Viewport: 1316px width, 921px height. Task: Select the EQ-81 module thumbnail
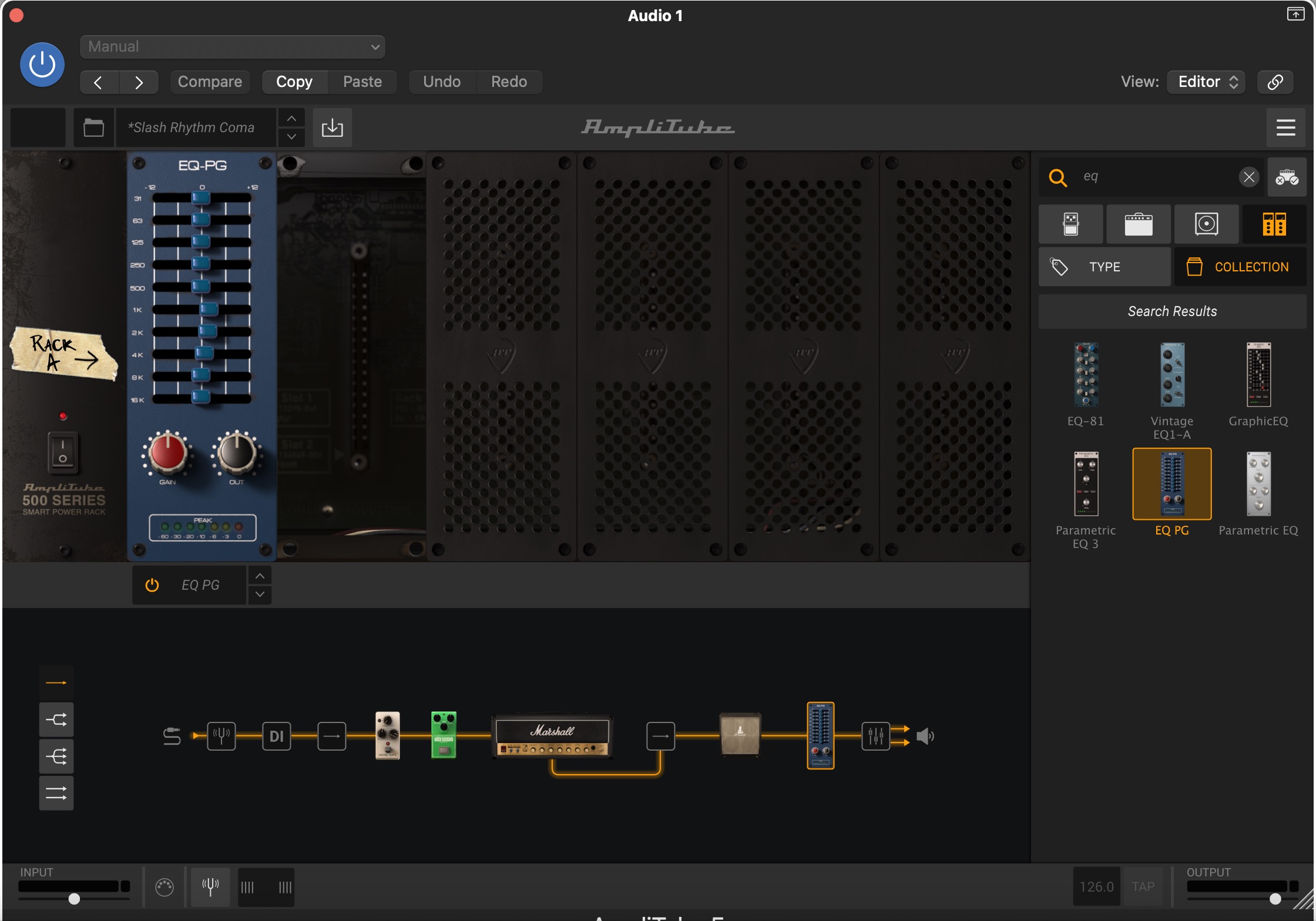tap(1086, 375)
